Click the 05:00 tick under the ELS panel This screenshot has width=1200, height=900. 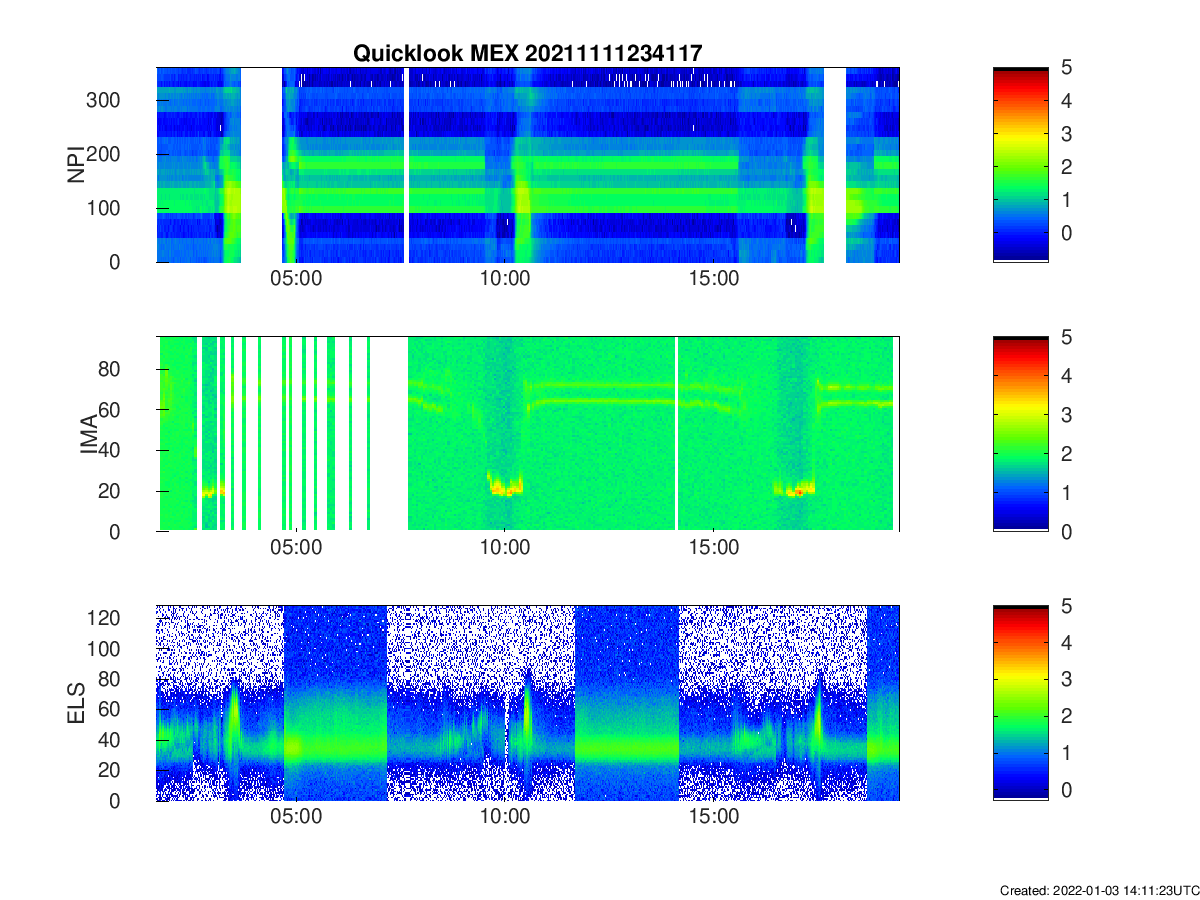point(296,817)
